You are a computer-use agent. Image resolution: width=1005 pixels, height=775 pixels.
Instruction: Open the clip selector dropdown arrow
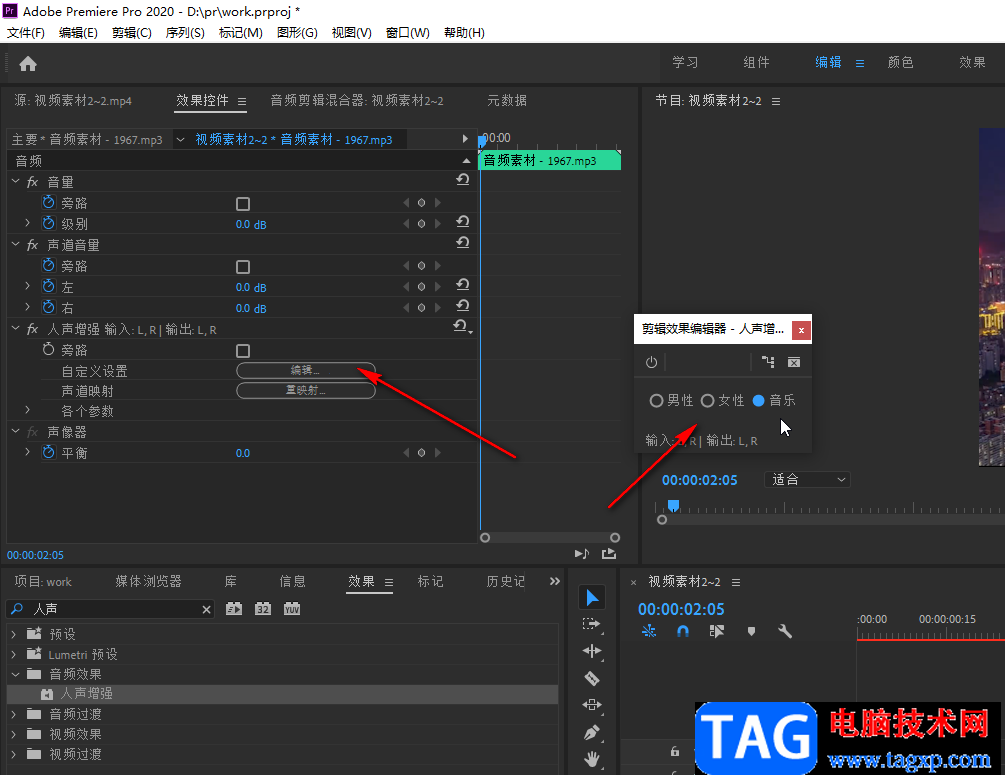click(181, 139)
